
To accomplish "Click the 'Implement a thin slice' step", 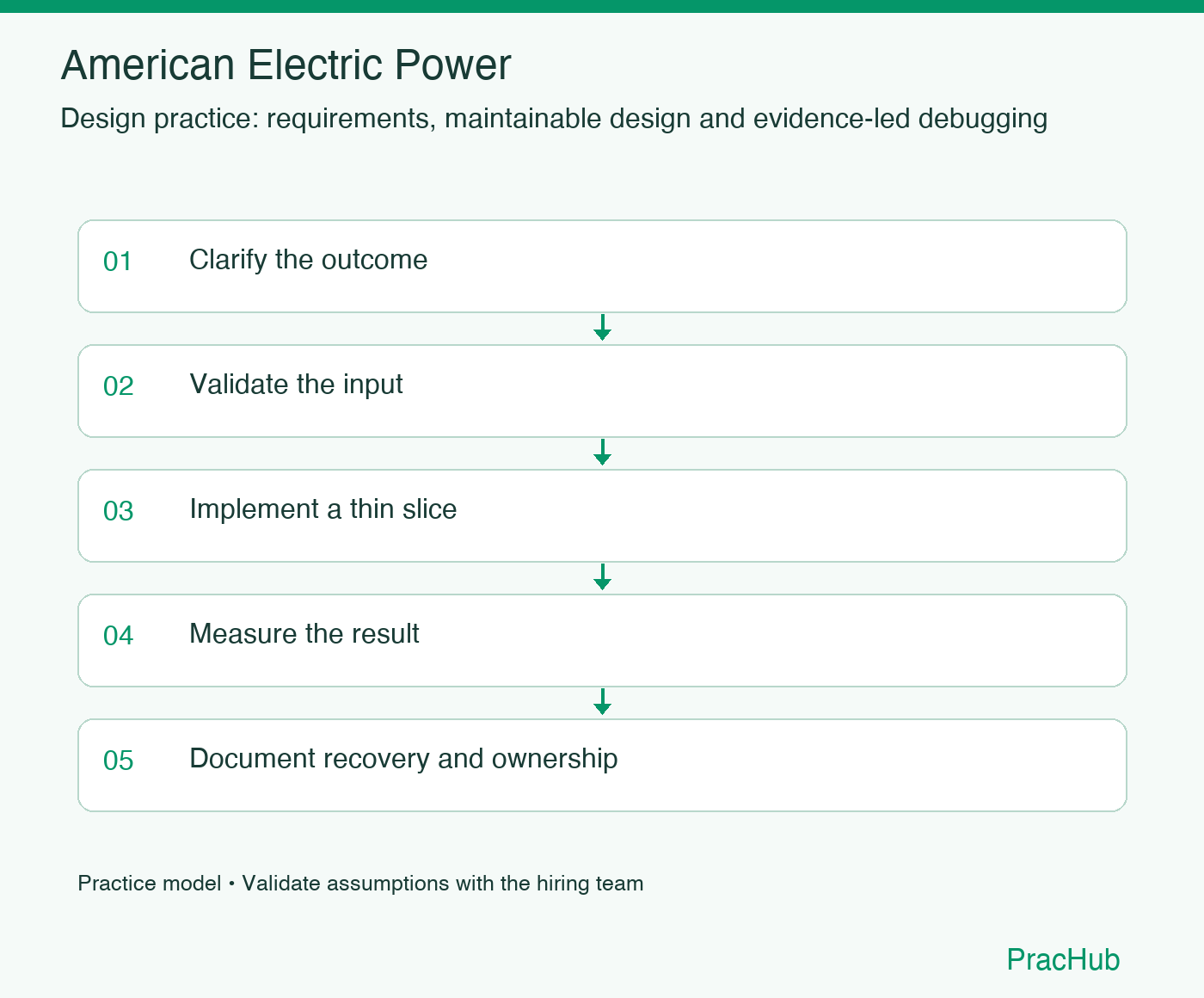I will (602, 515).
